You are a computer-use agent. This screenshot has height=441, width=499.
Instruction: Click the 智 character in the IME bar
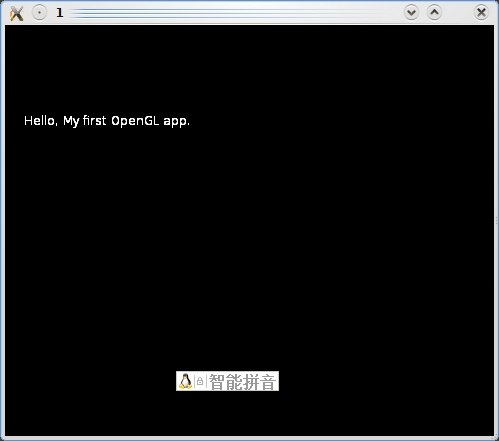coord(217,382)
